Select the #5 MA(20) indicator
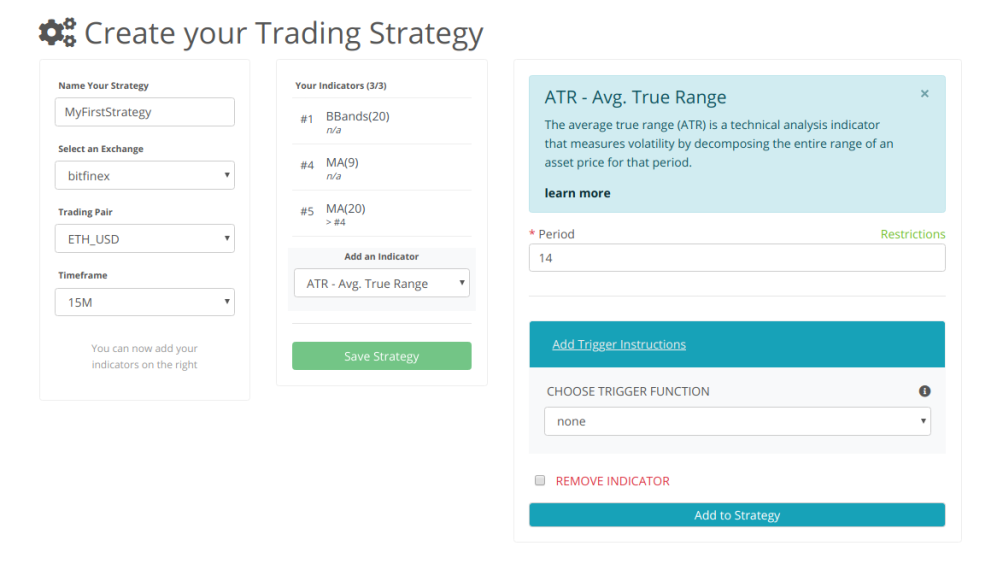This screenshot has height=587, width=1003. (x=382, y=214)
